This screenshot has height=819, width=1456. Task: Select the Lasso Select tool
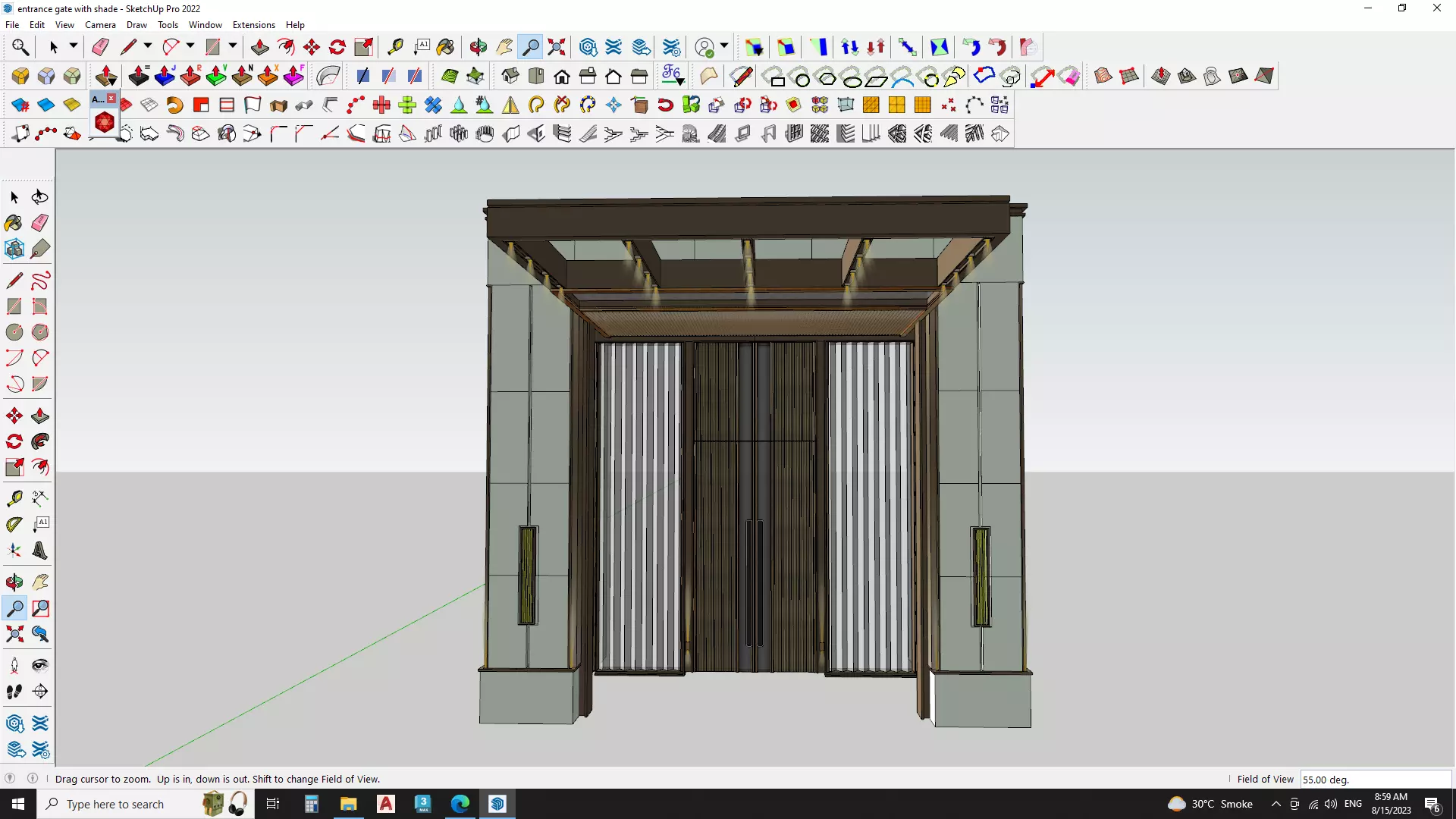coord(39,197)
